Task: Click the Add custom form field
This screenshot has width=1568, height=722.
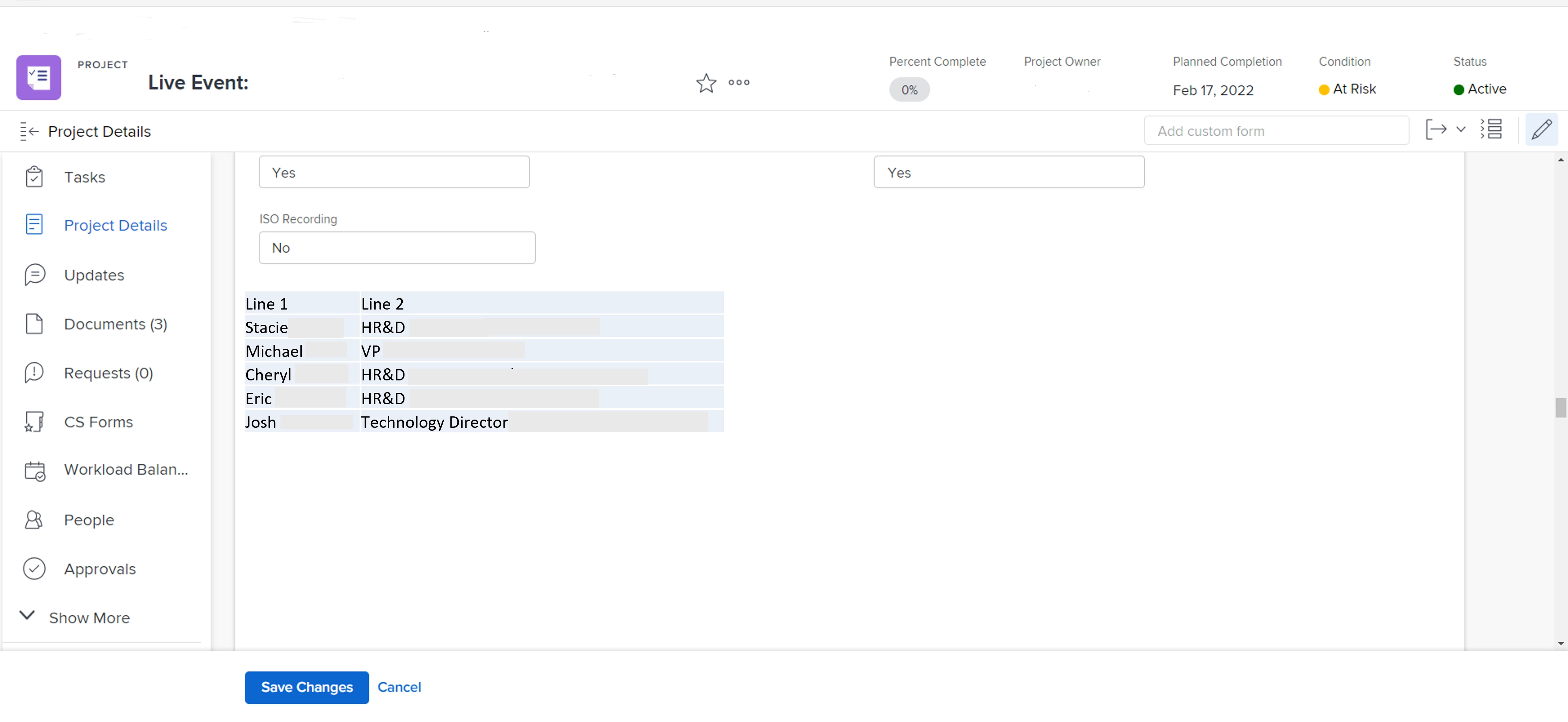Action: coord(1276,131)
